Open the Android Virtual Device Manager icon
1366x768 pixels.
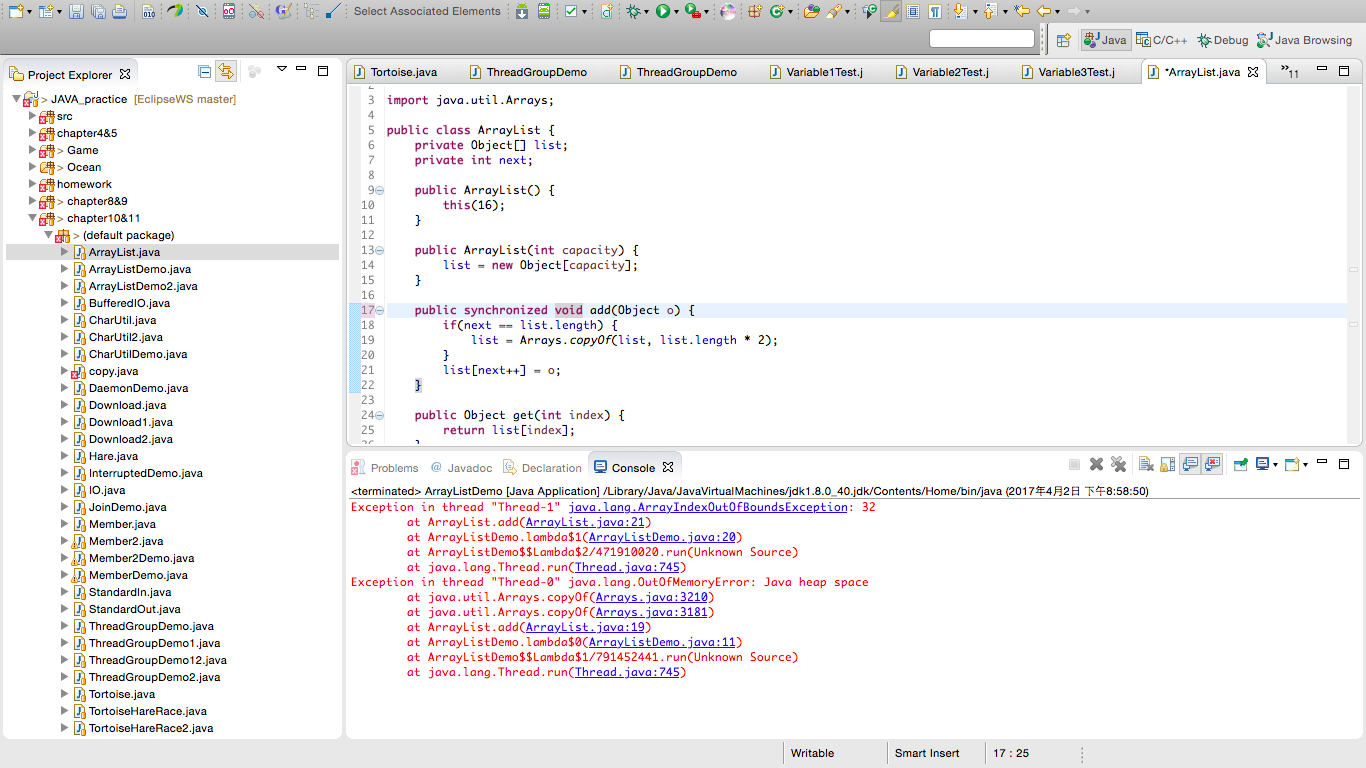[x=544, y=11]
